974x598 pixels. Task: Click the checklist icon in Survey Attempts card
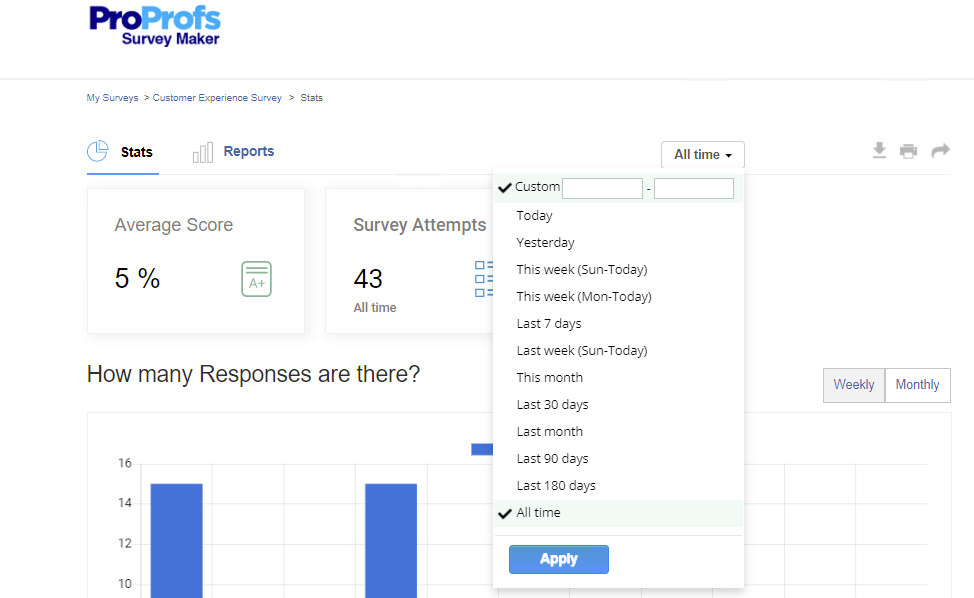click(484, 279)
